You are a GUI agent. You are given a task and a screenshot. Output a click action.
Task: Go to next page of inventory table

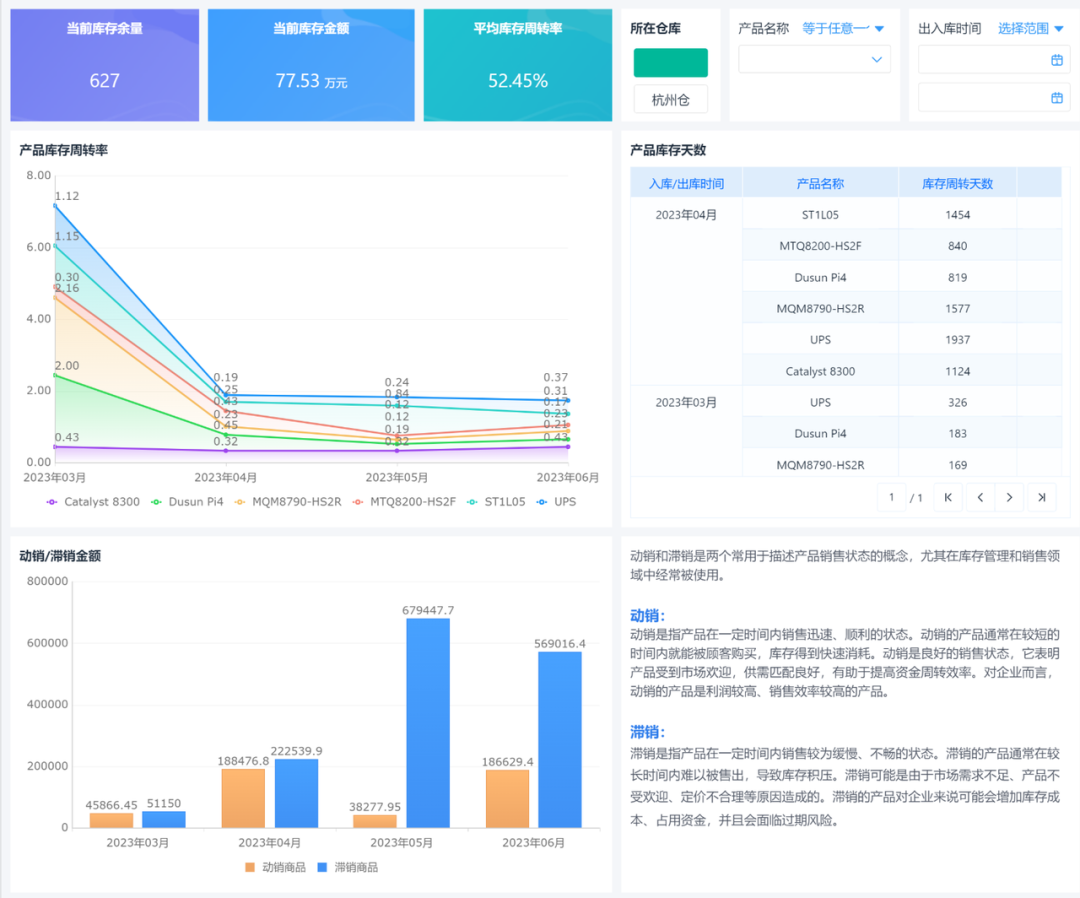pos(1010,497)
